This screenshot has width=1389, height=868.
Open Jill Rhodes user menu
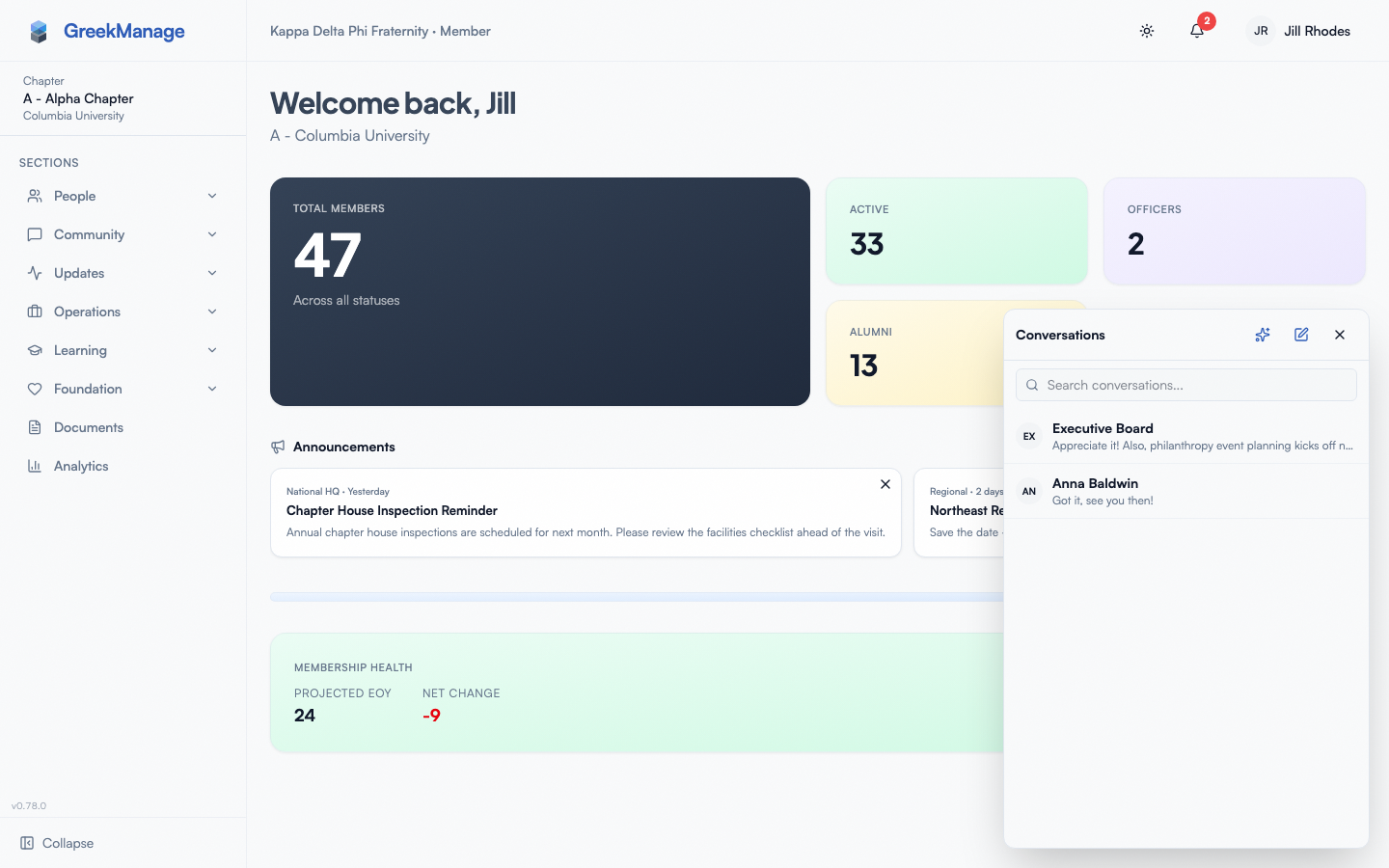pyautogui.click(x=1299, y=31)
